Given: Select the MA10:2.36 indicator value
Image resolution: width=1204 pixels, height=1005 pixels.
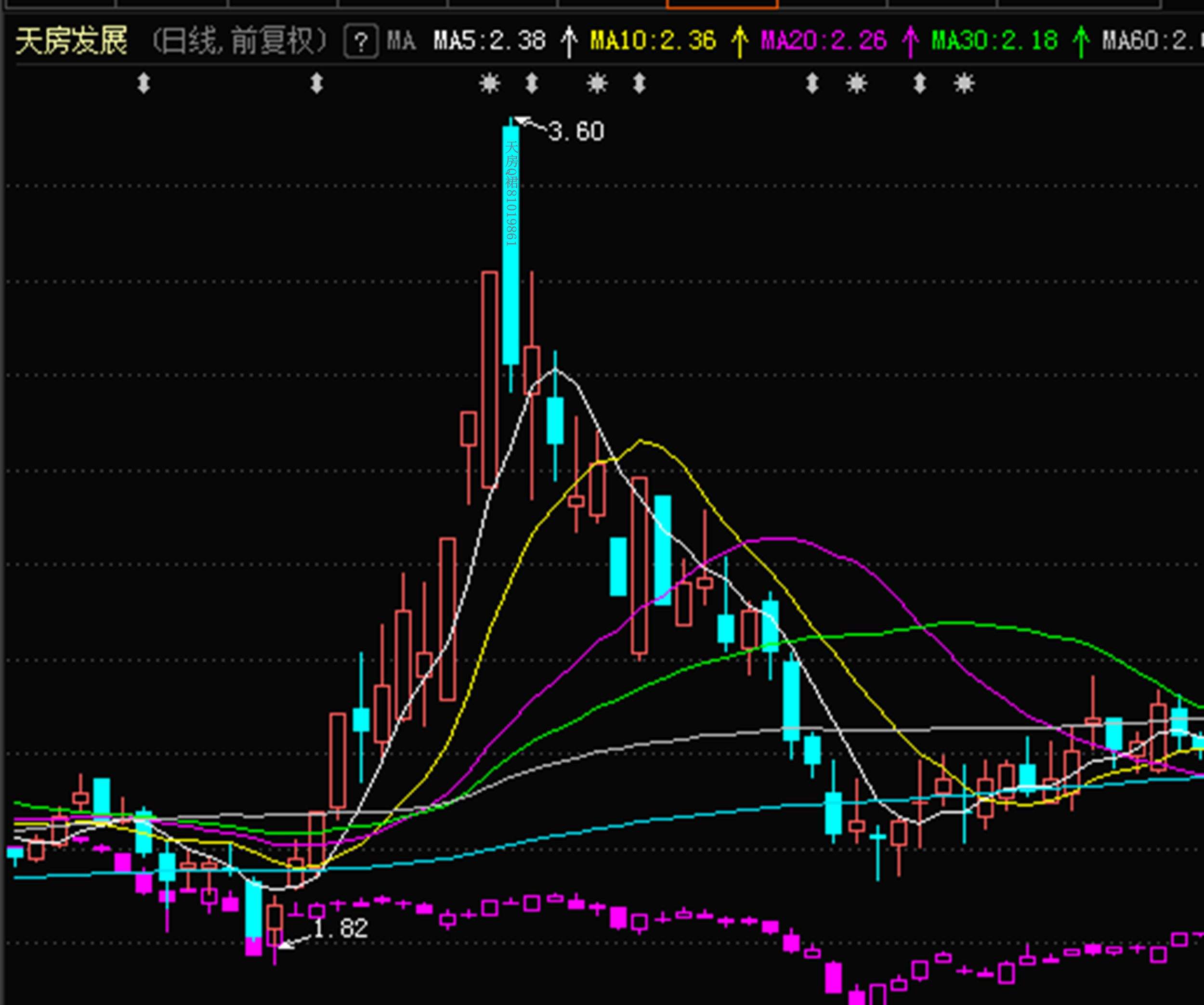Looking at the screenshot, I should 654,41.
